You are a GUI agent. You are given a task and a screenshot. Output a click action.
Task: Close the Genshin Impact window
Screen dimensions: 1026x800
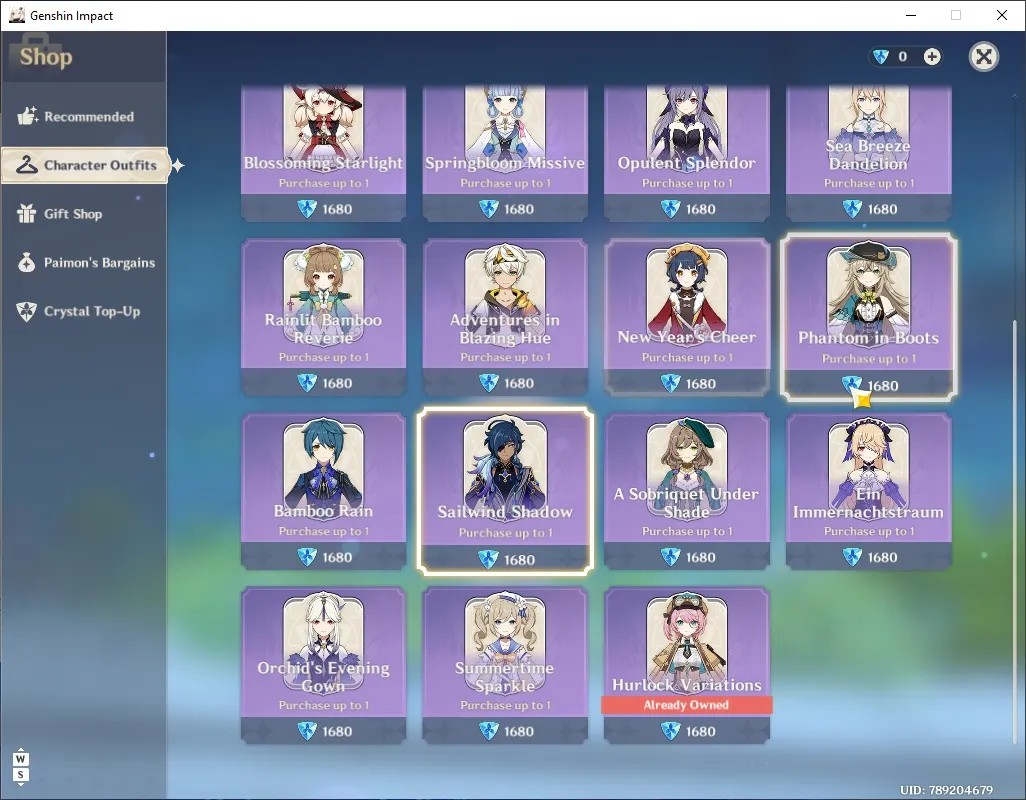pyautogui.click(x=1002, y=15)
